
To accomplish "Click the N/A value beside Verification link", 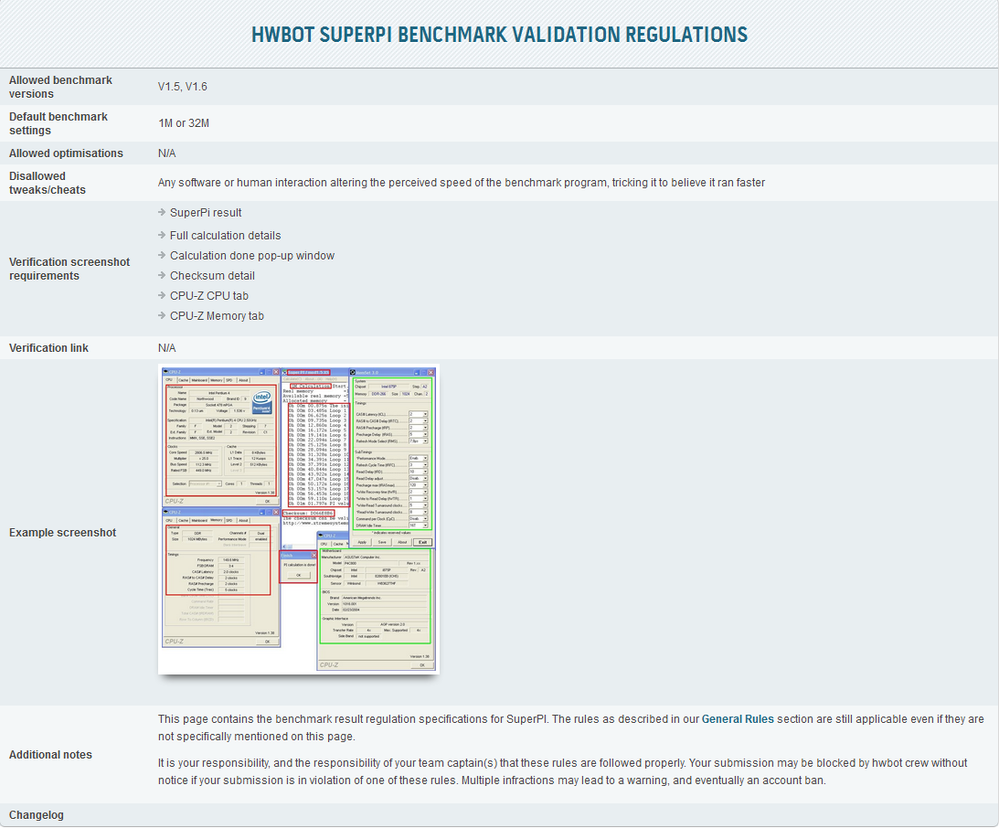I will pyautogui.click(x=167, y=348).
